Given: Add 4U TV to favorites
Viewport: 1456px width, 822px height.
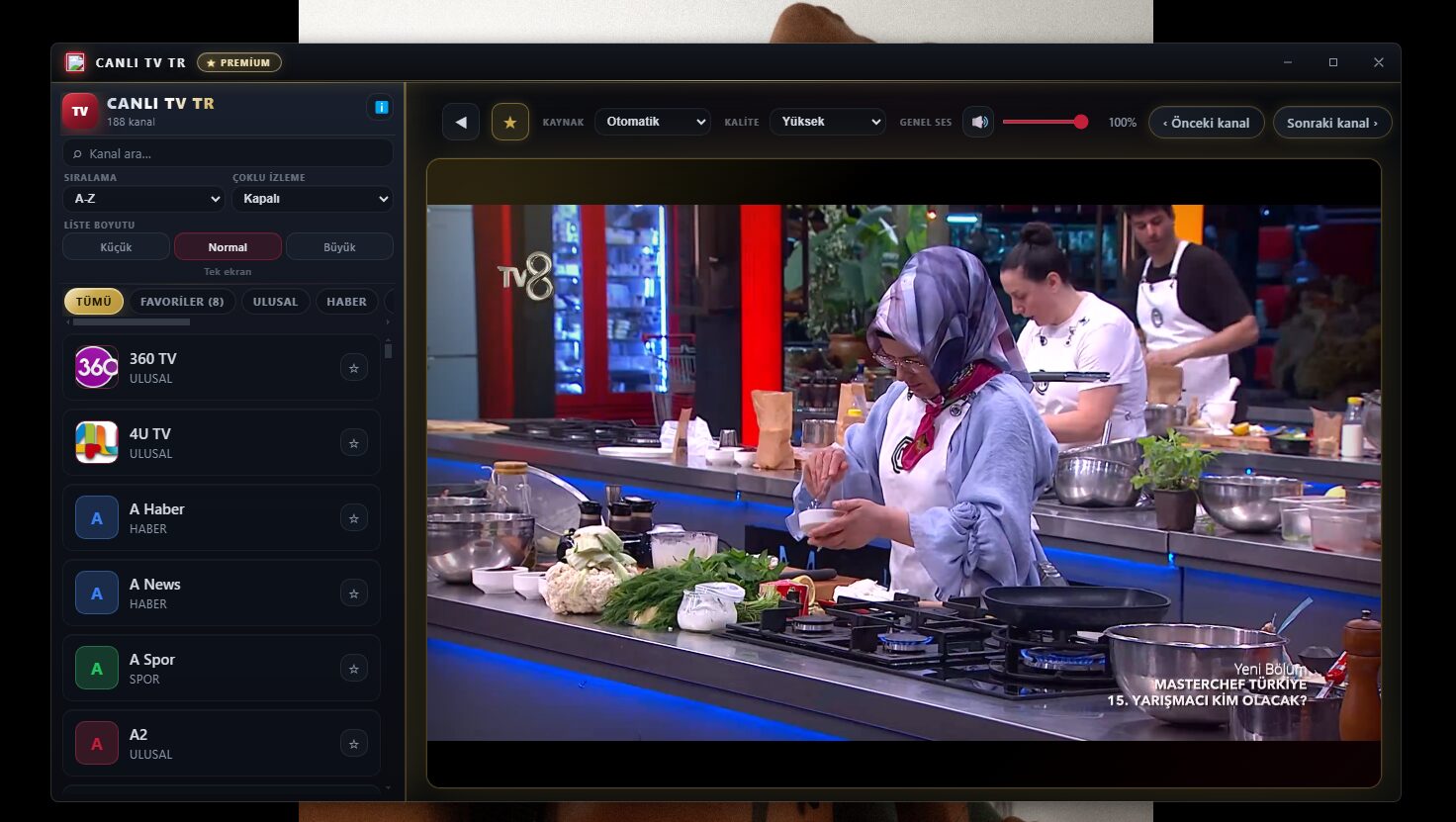Looking at the screenshot, I should (353, 443).
